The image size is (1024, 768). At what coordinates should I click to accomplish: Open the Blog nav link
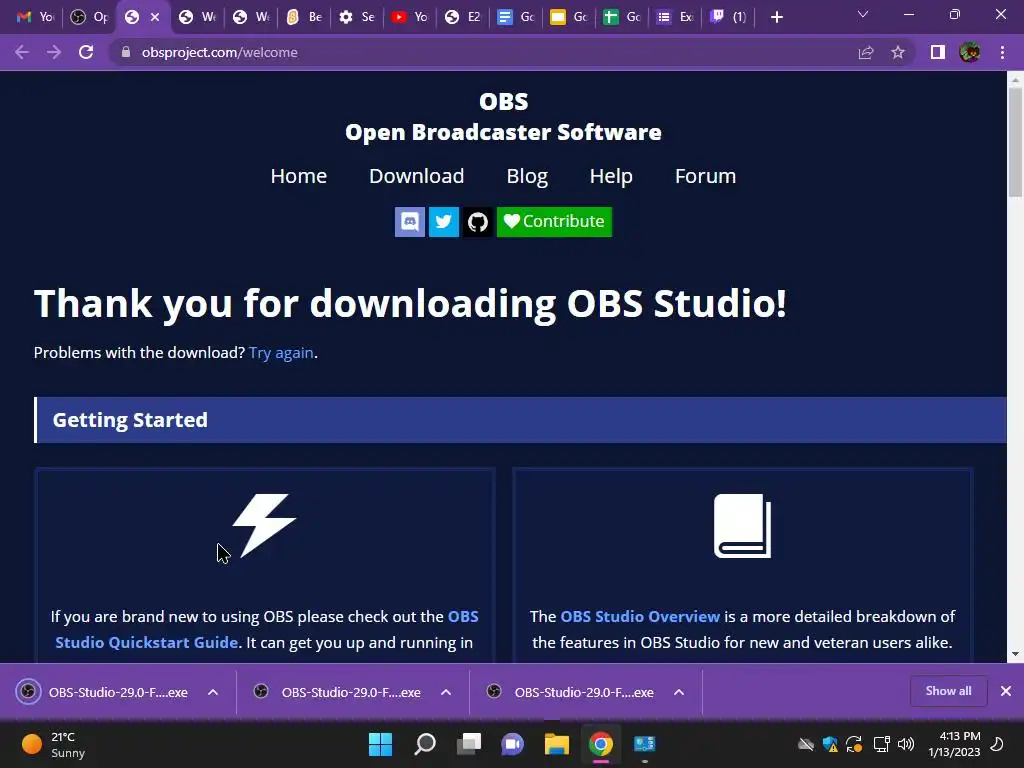click(527, 176)
